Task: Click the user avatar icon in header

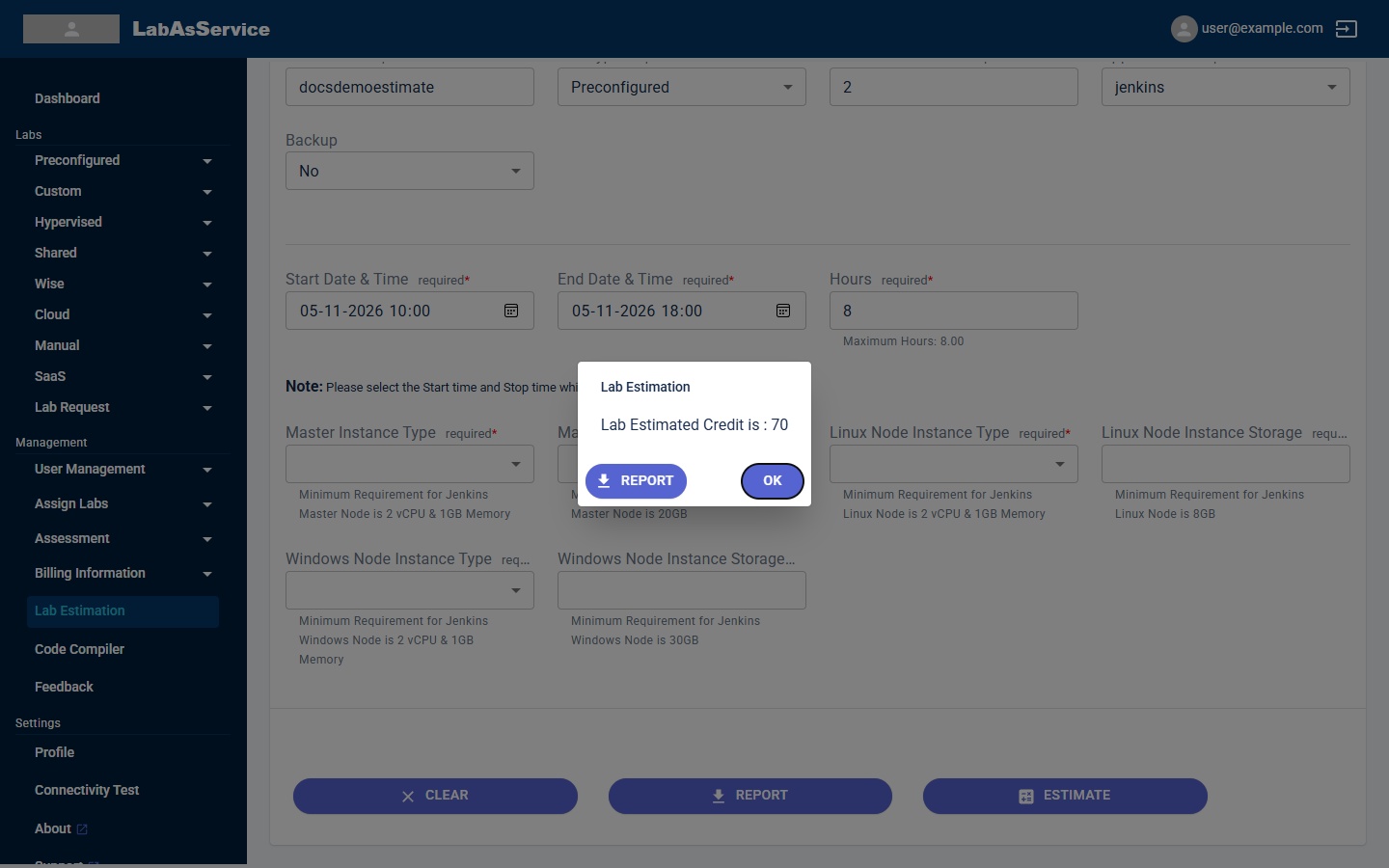Action: click(1184, 29)
